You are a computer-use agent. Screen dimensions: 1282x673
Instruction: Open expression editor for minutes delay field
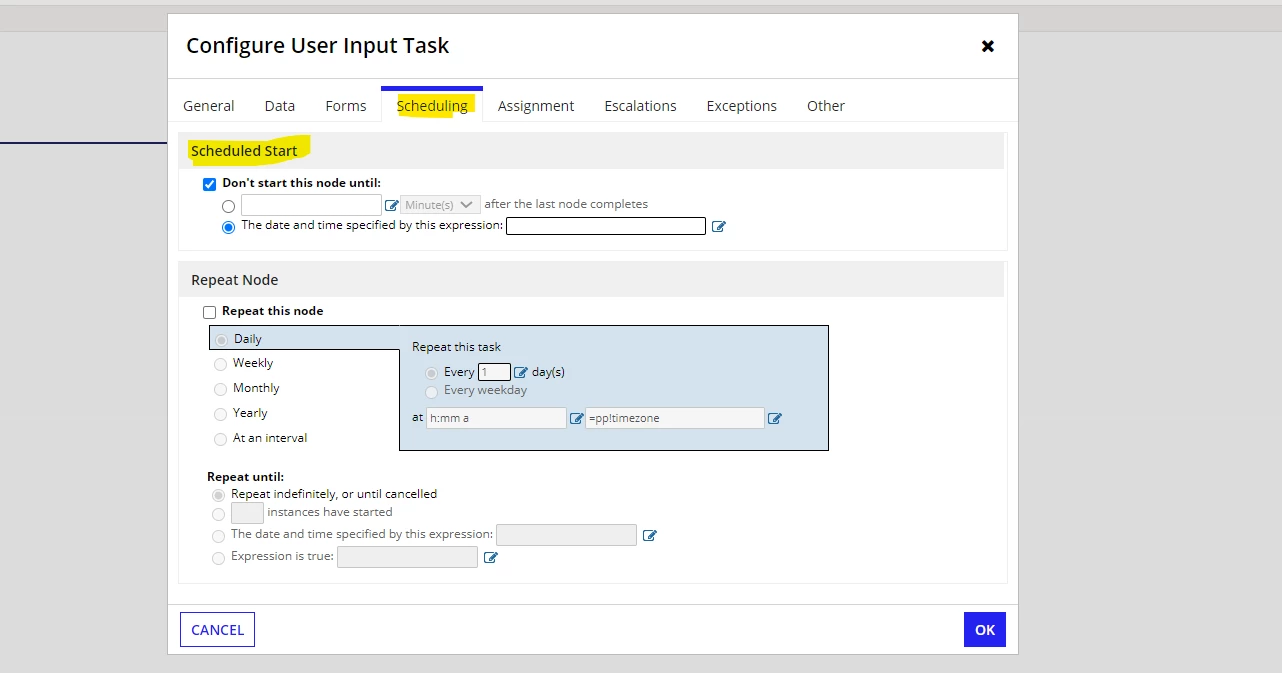[391, 206]
